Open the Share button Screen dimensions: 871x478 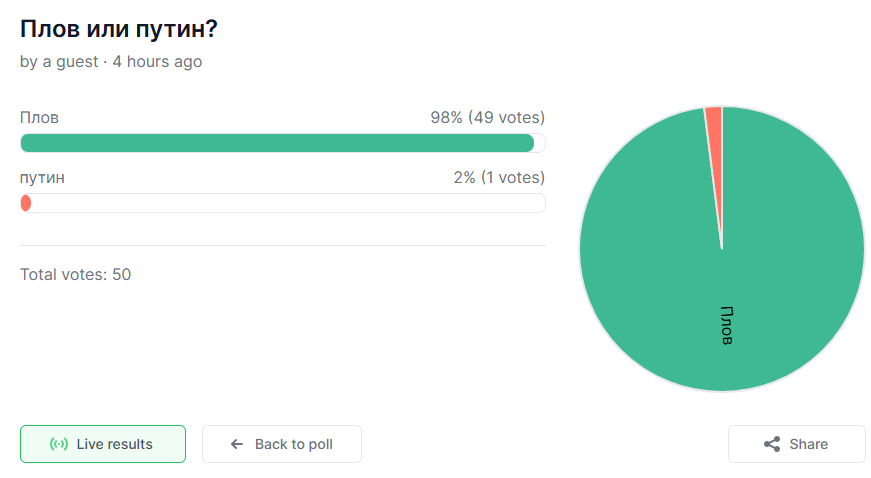(x=796, y=444)
